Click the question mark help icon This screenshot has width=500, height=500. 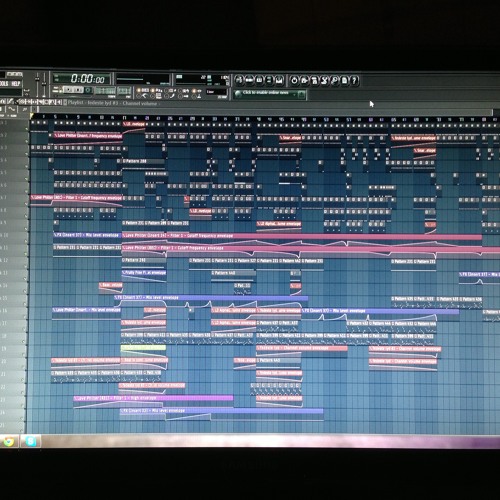(354, 80)
